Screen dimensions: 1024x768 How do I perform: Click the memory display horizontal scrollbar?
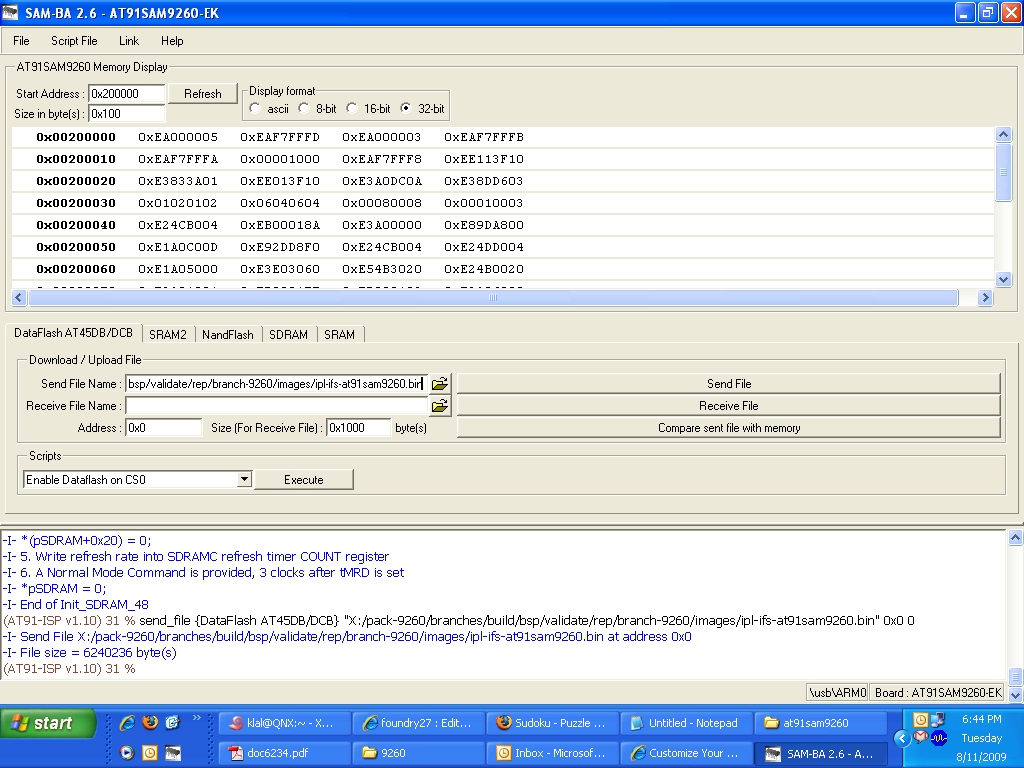(x=492, y=298)
